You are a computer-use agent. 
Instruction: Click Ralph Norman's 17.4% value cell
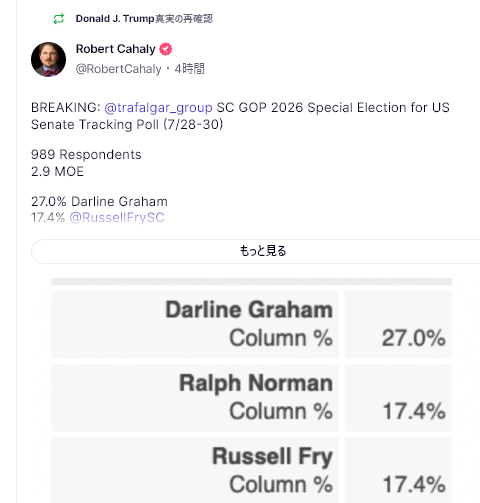pos(398,397)
